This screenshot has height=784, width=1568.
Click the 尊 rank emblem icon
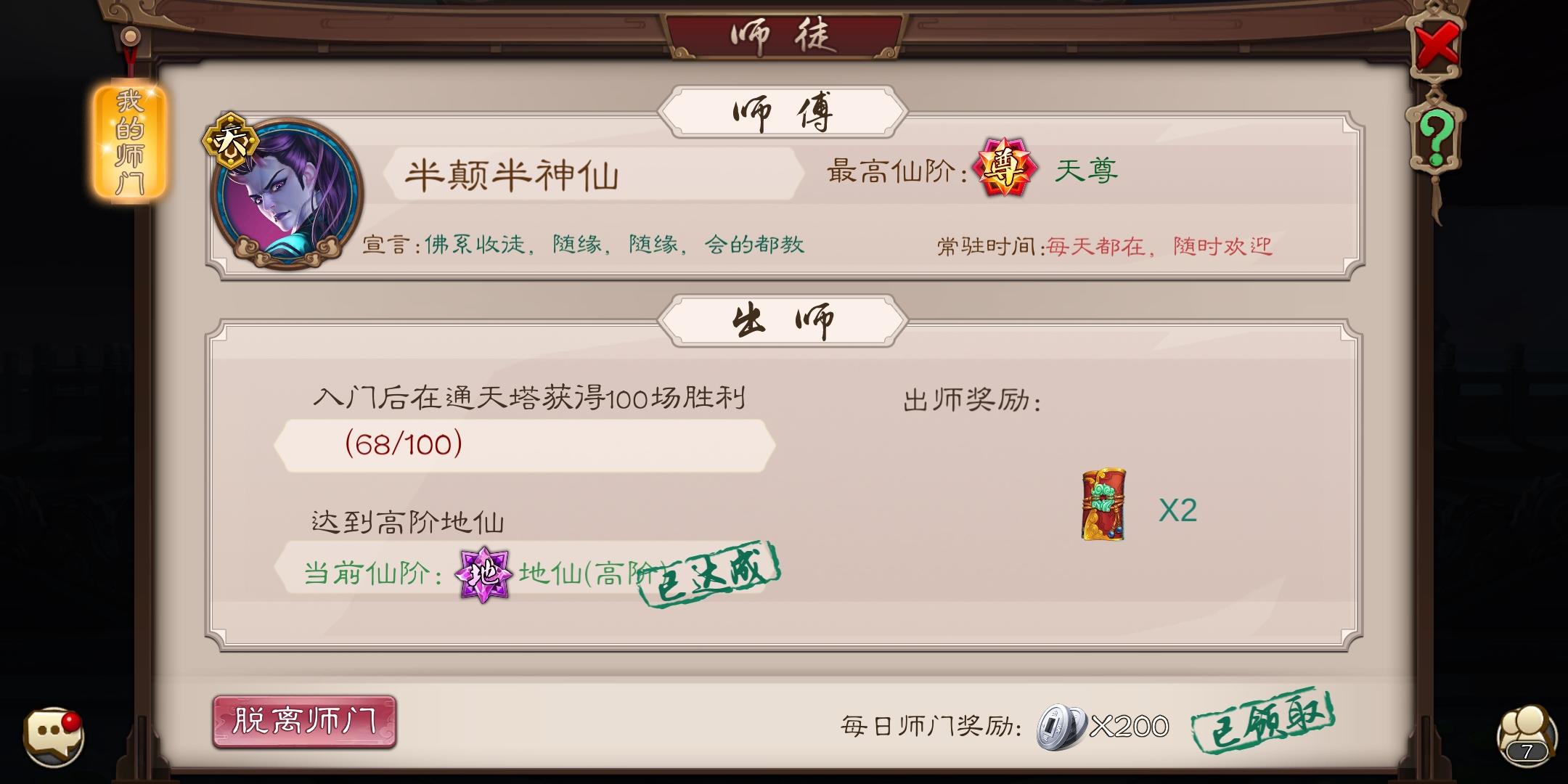tap(1005, 168)
